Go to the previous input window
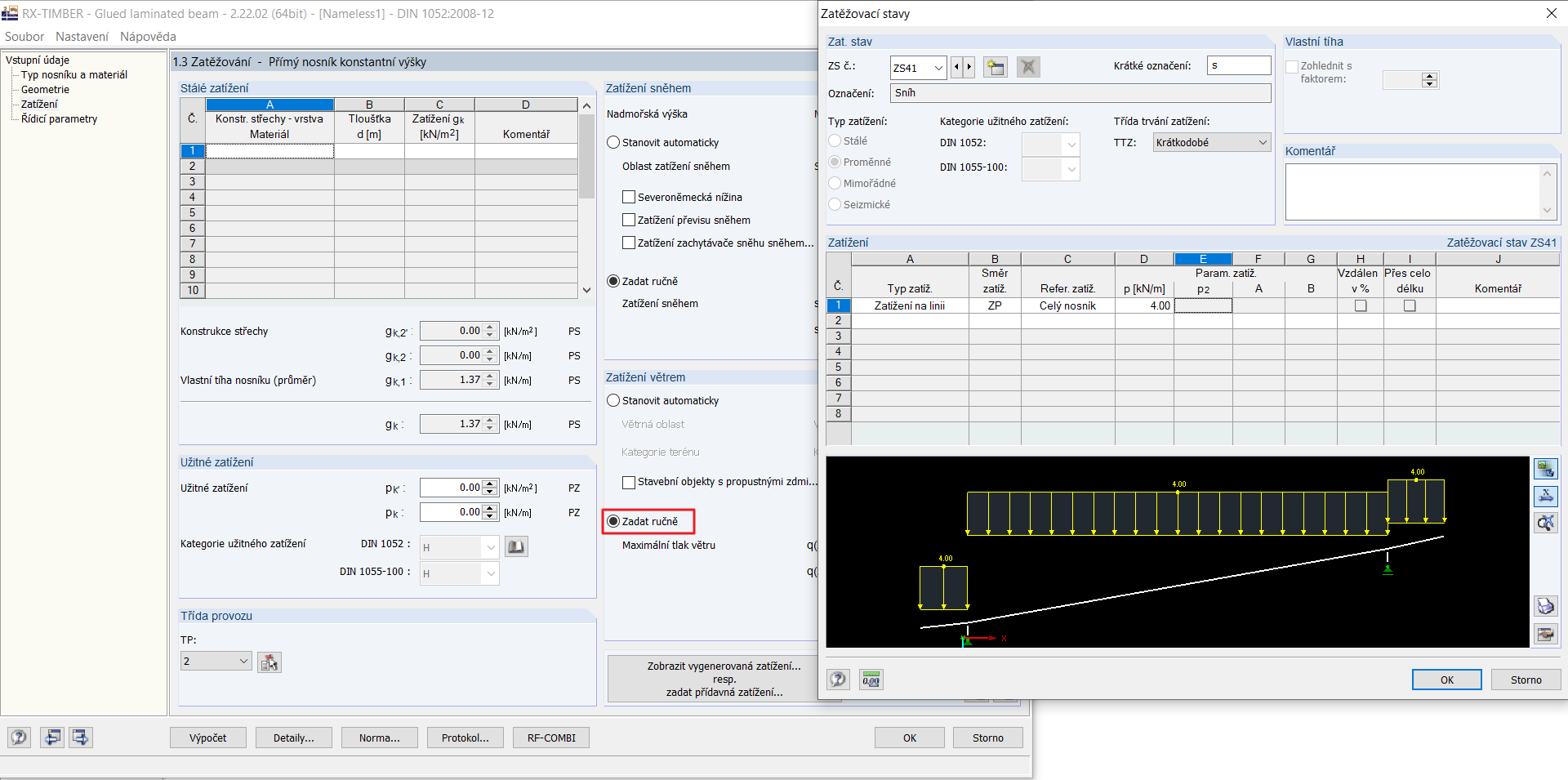The height and width of the screenshot is (780, 1568). (52, 738)
